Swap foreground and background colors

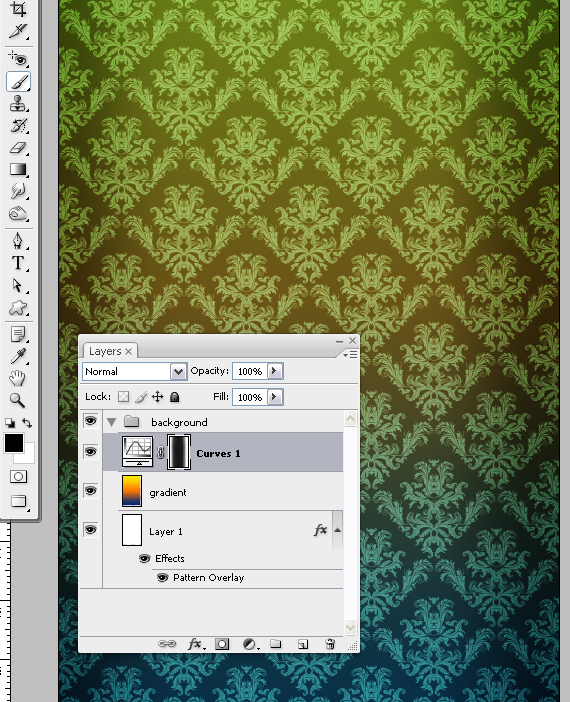(x=27, y=423)
